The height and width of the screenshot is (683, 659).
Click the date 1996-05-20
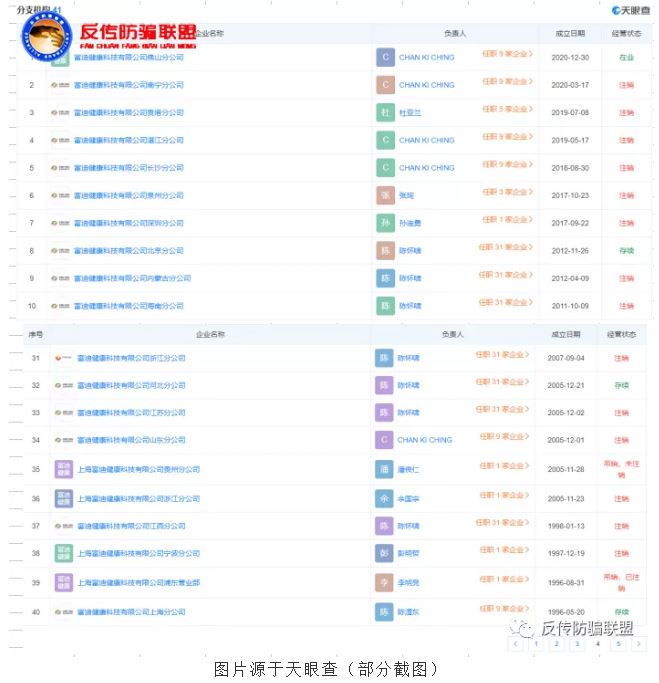tap(566, 612)
